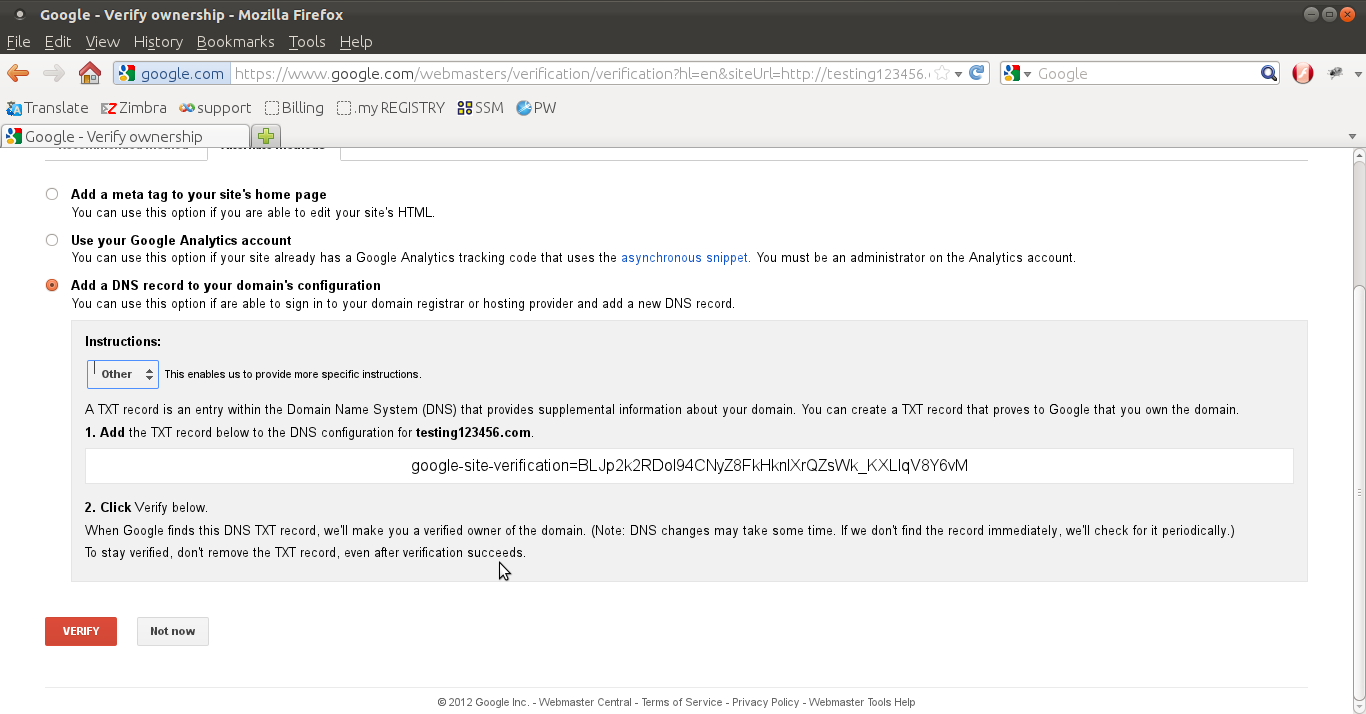Image resolution: width=1366 pixels, height=714 pixels.
Task: Click the testing123456.com domain text
Action: click(473, 433)
